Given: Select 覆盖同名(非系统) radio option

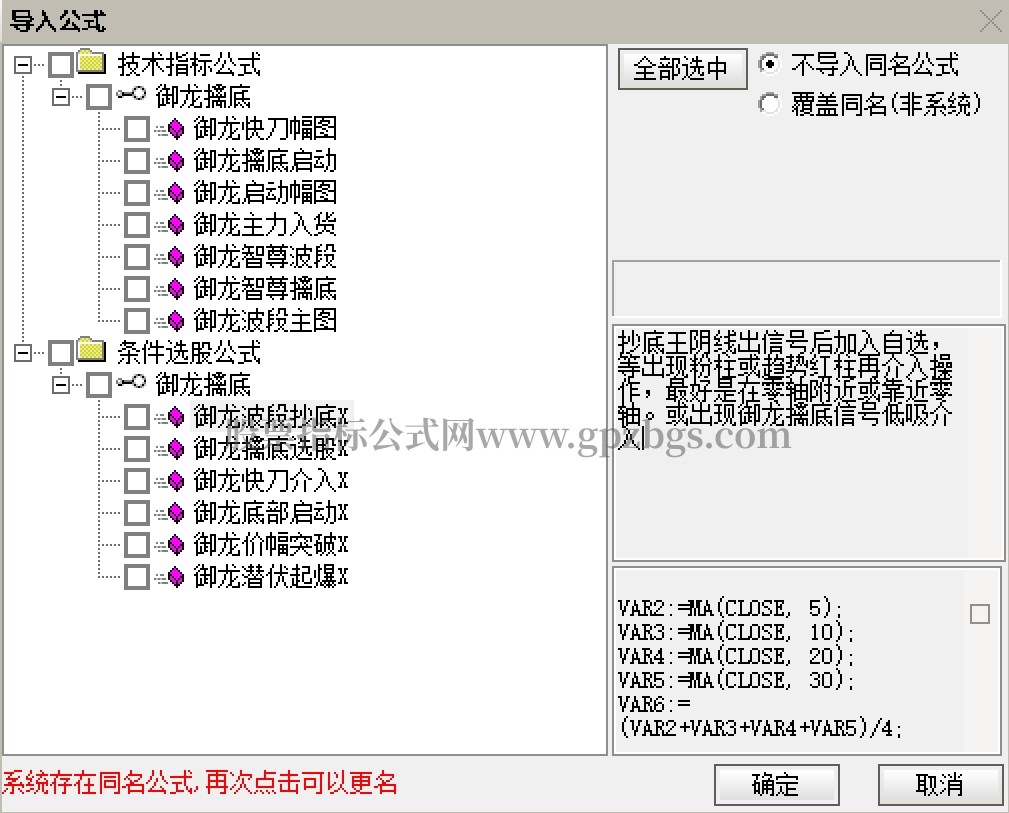Looking at the screenshot, I should 769,103.
